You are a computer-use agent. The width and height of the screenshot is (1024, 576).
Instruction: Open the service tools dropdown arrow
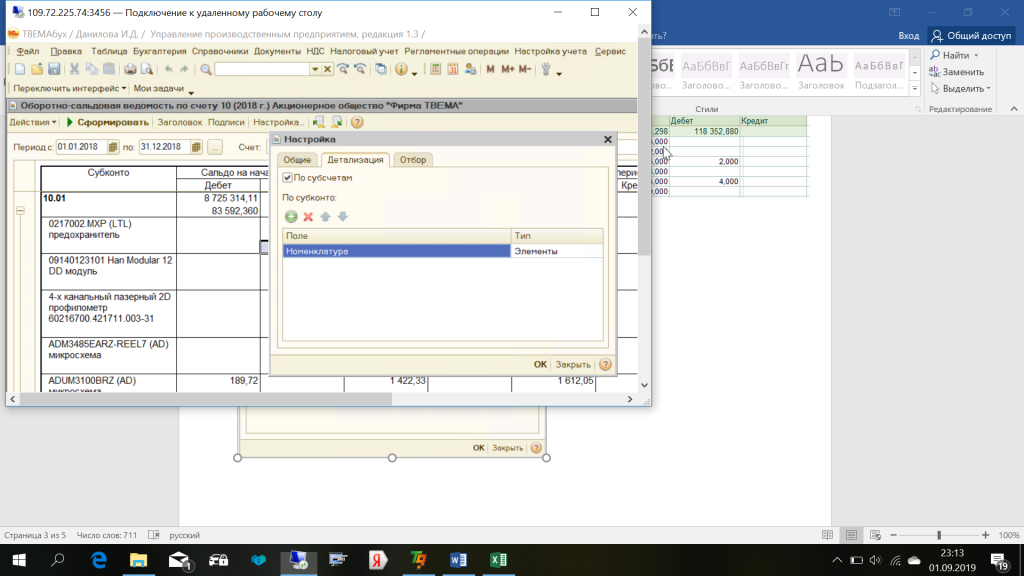[x=559, y=72]
